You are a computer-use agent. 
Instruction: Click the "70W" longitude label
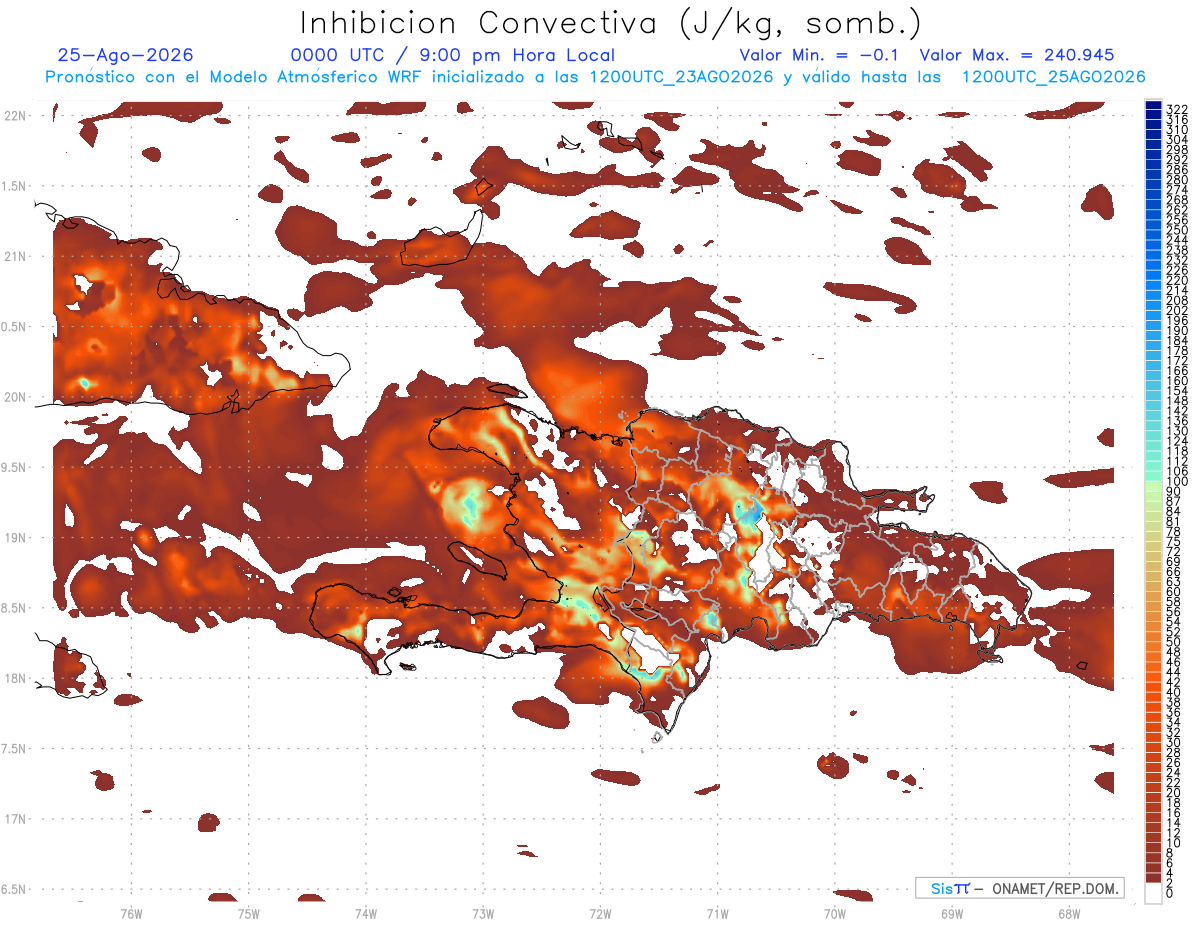(x=834, y=913)
